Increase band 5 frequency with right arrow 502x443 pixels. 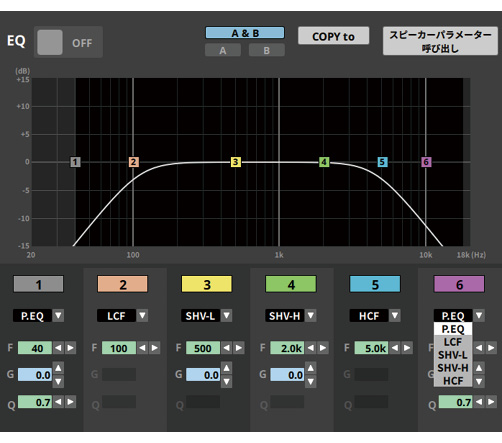[407, 348]
